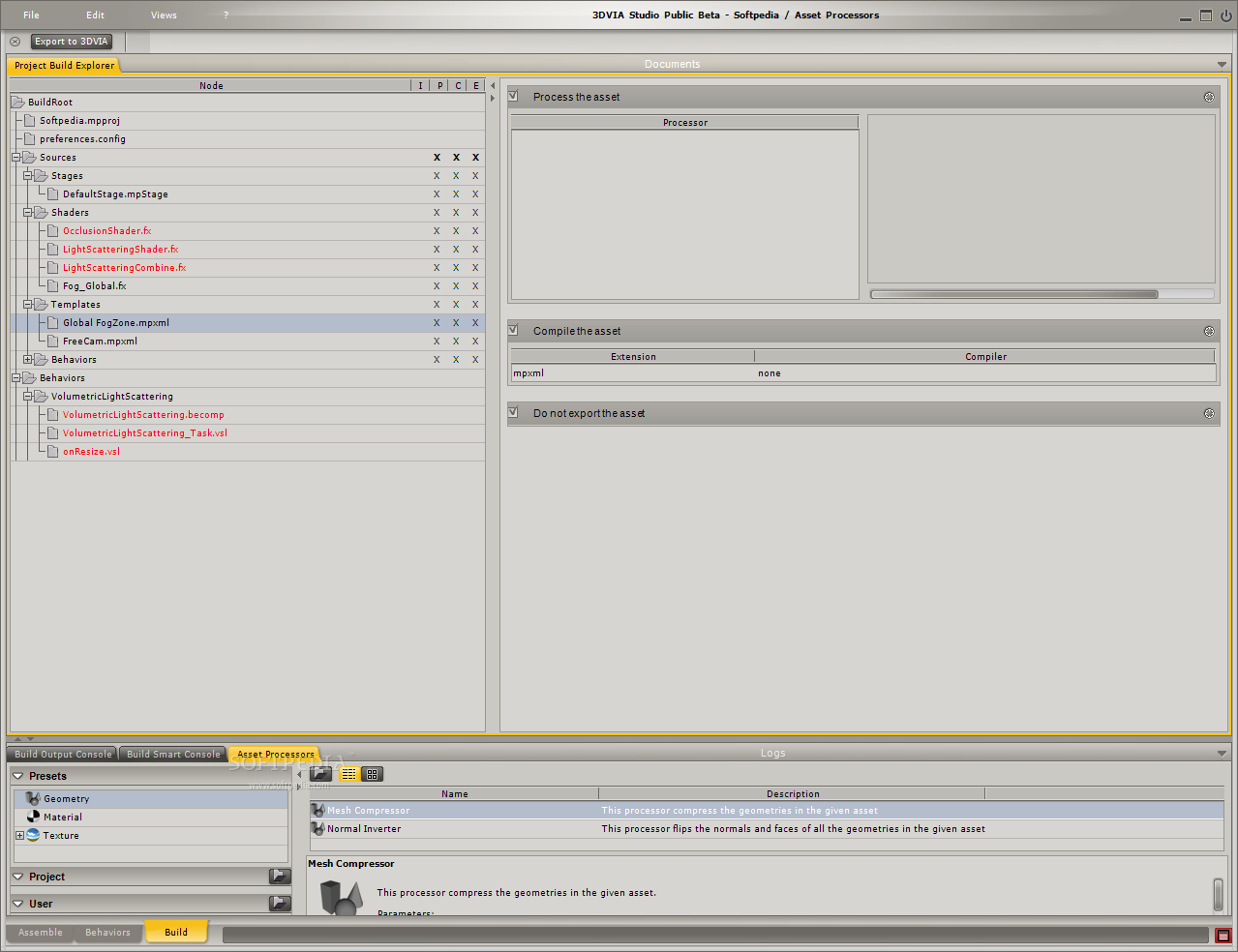Viewport: 1238px width, 952px height.
Task: Select LightScatteringShader.fx in tree
Action: coord(120,250)
